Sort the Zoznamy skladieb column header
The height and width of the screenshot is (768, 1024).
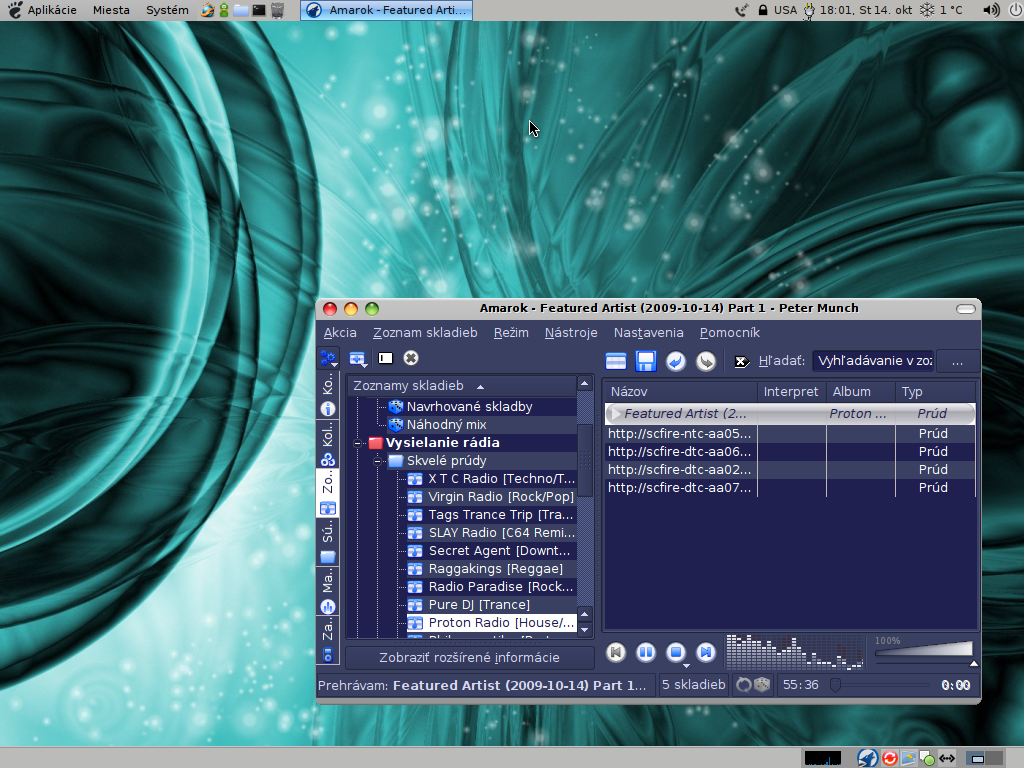(x=462, y=386)
